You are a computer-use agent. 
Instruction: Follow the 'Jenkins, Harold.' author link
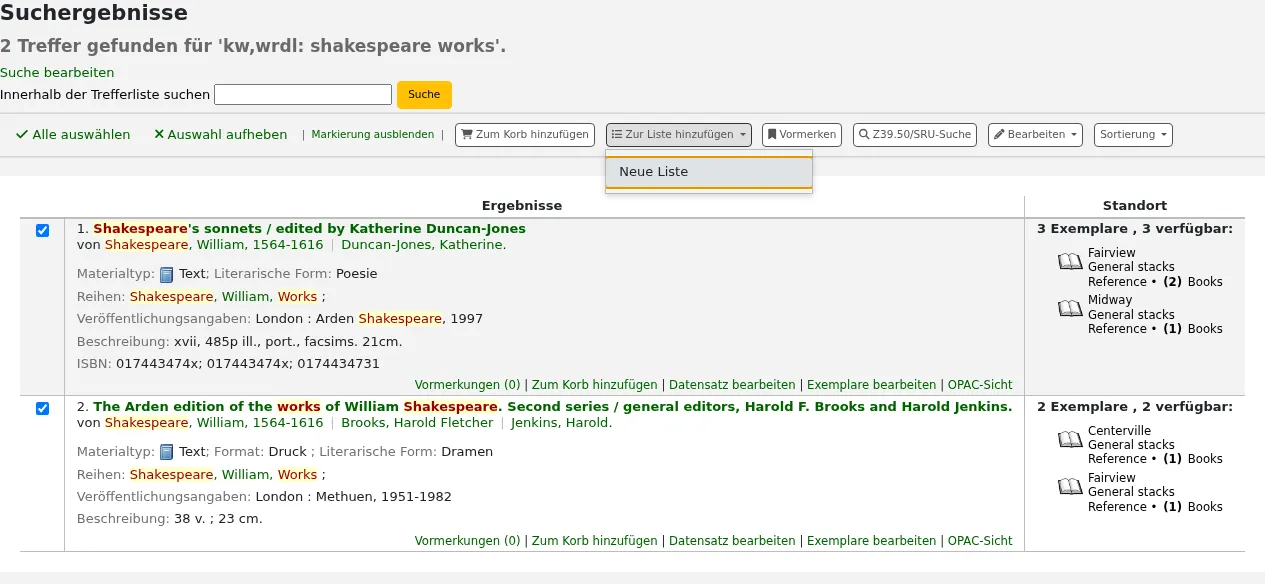pos(561,422)
